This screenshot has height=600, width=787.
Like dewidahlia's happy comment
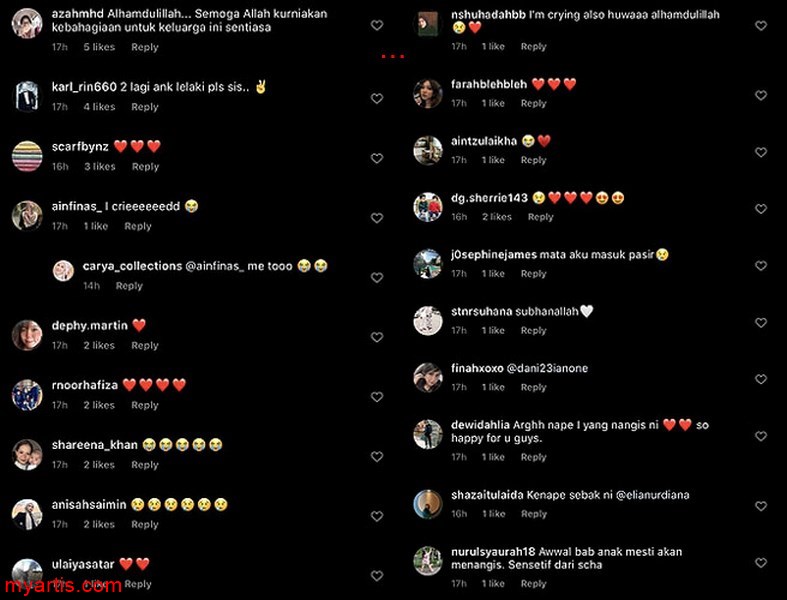click(x=761, y=436)
